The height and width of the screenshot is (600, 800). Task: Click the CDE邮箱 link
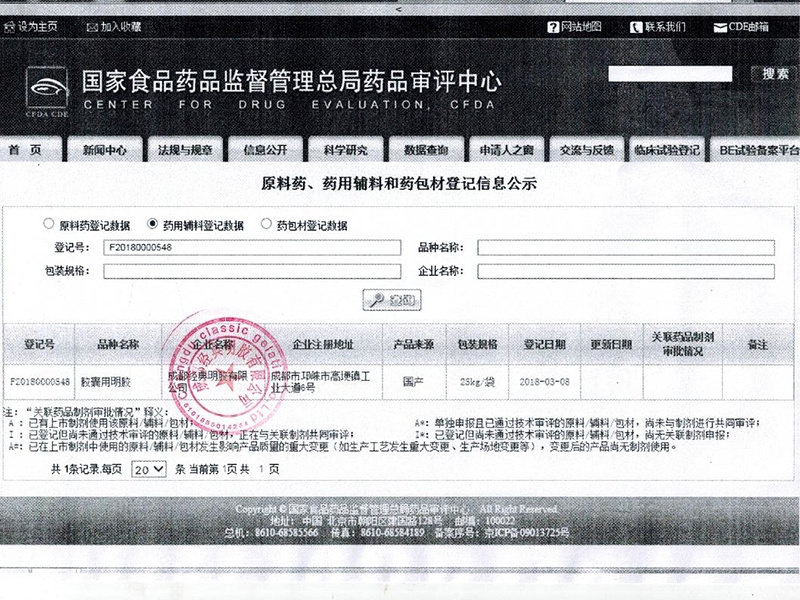(748, 27)
